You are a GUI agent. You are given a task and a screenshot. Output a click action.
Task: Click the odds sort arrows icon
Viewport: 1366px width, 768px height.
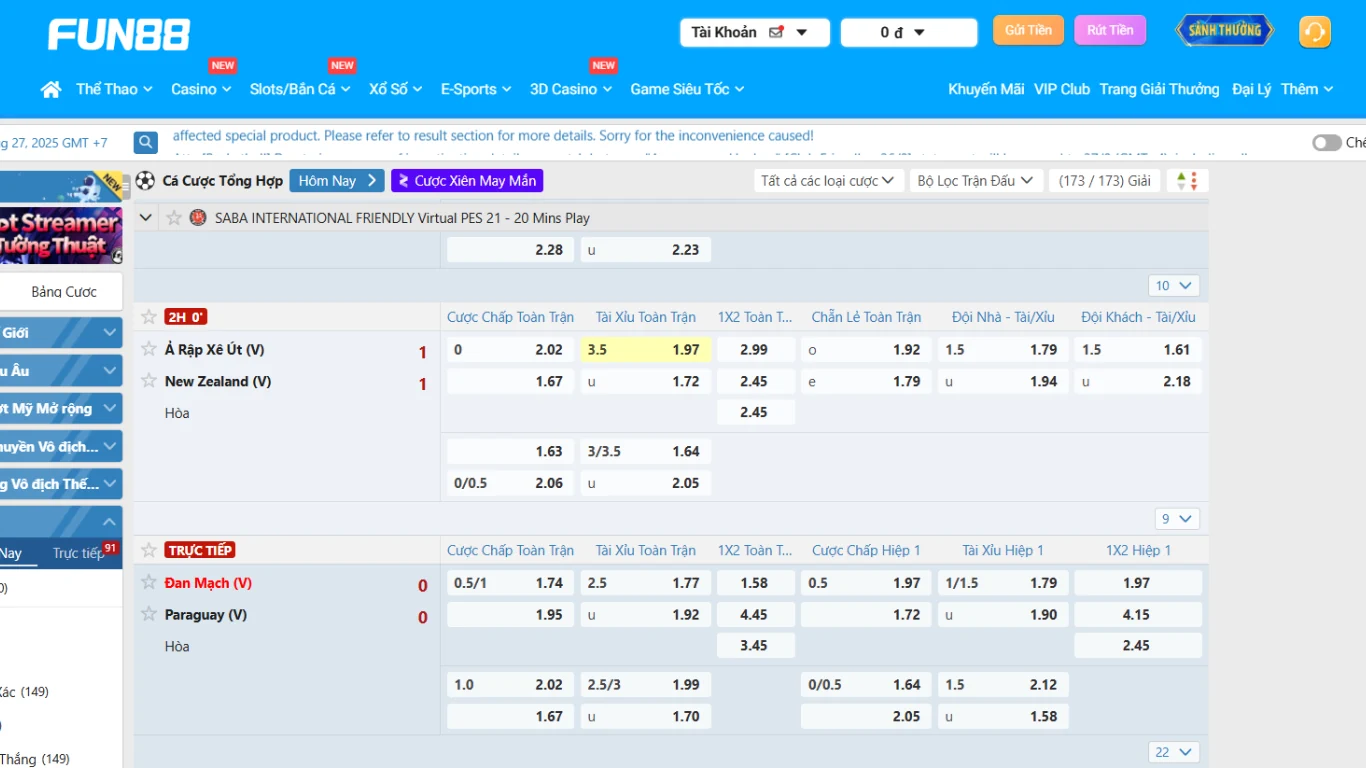1187,181
